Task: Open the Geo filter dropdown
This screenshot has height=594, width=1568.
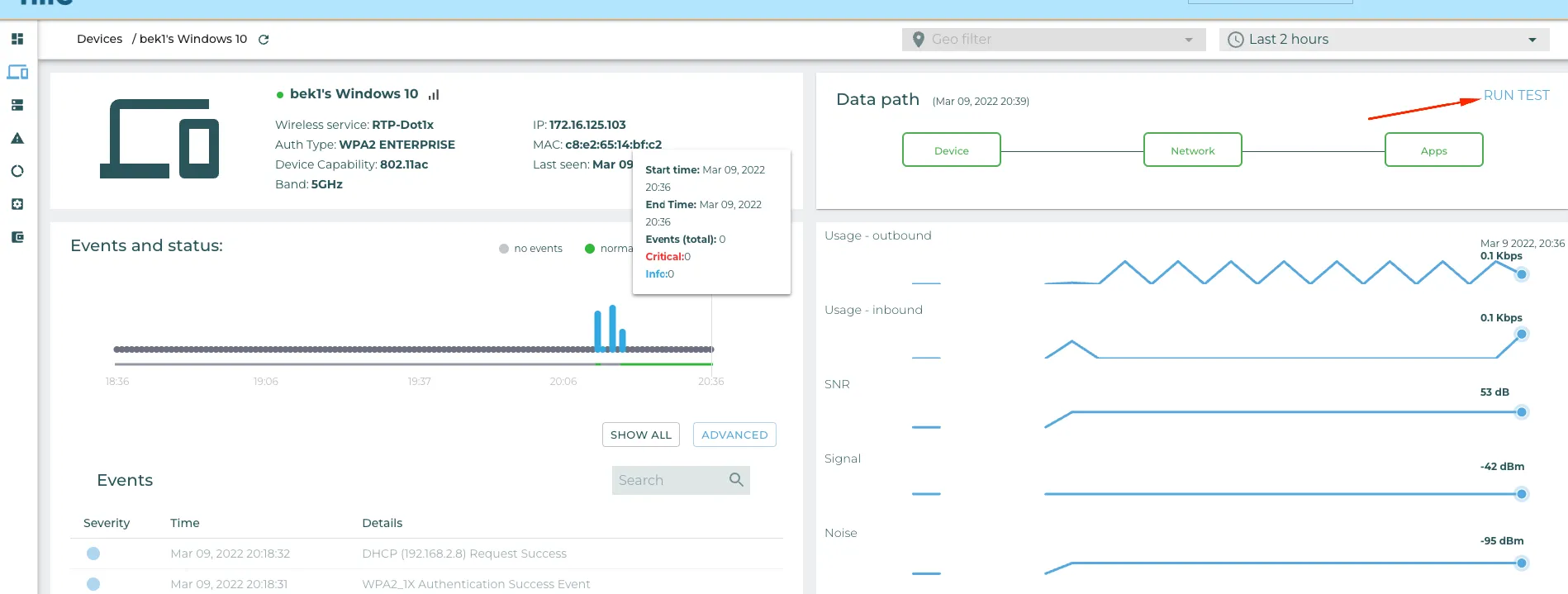Action: [1053, 40]
